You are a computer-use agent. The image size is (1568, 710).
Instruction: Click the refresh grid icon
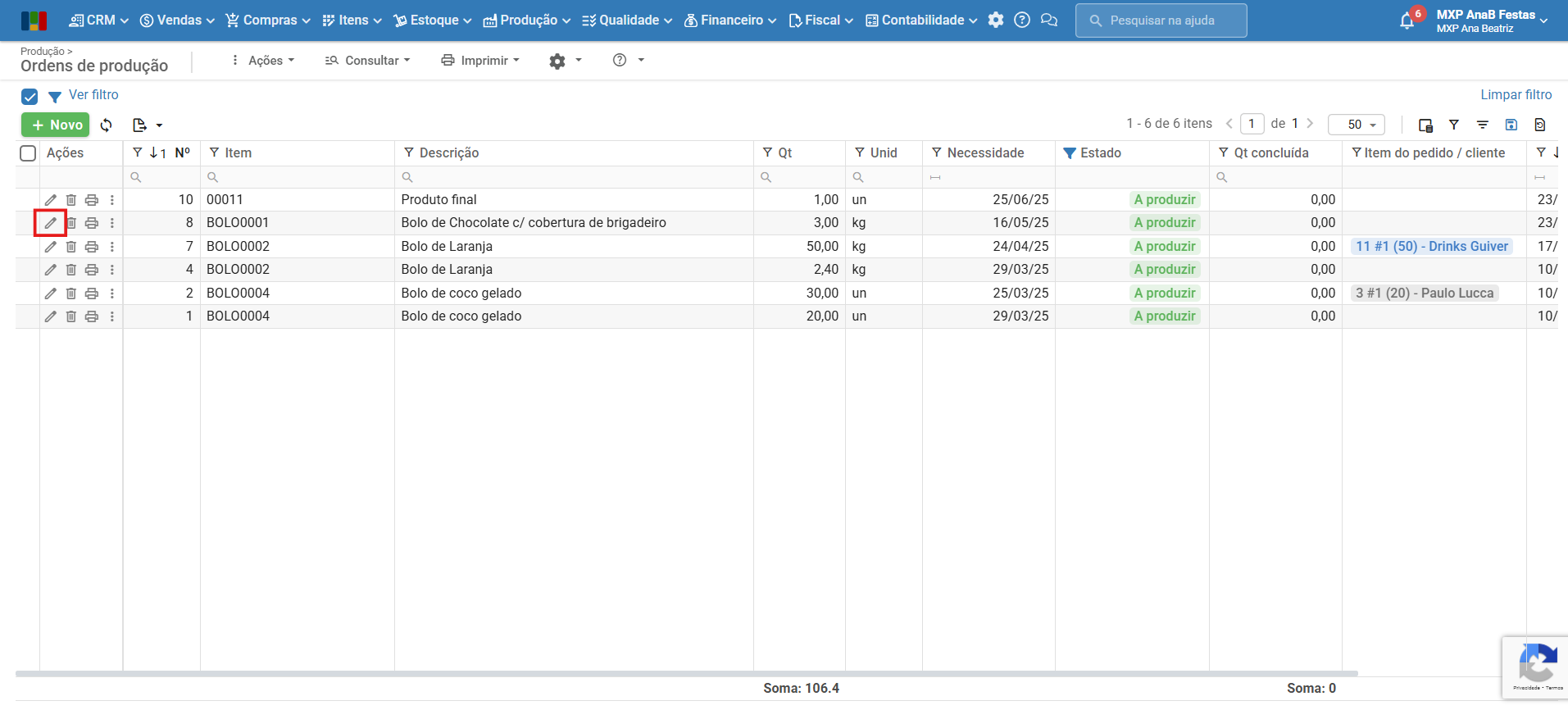[107, 125]
